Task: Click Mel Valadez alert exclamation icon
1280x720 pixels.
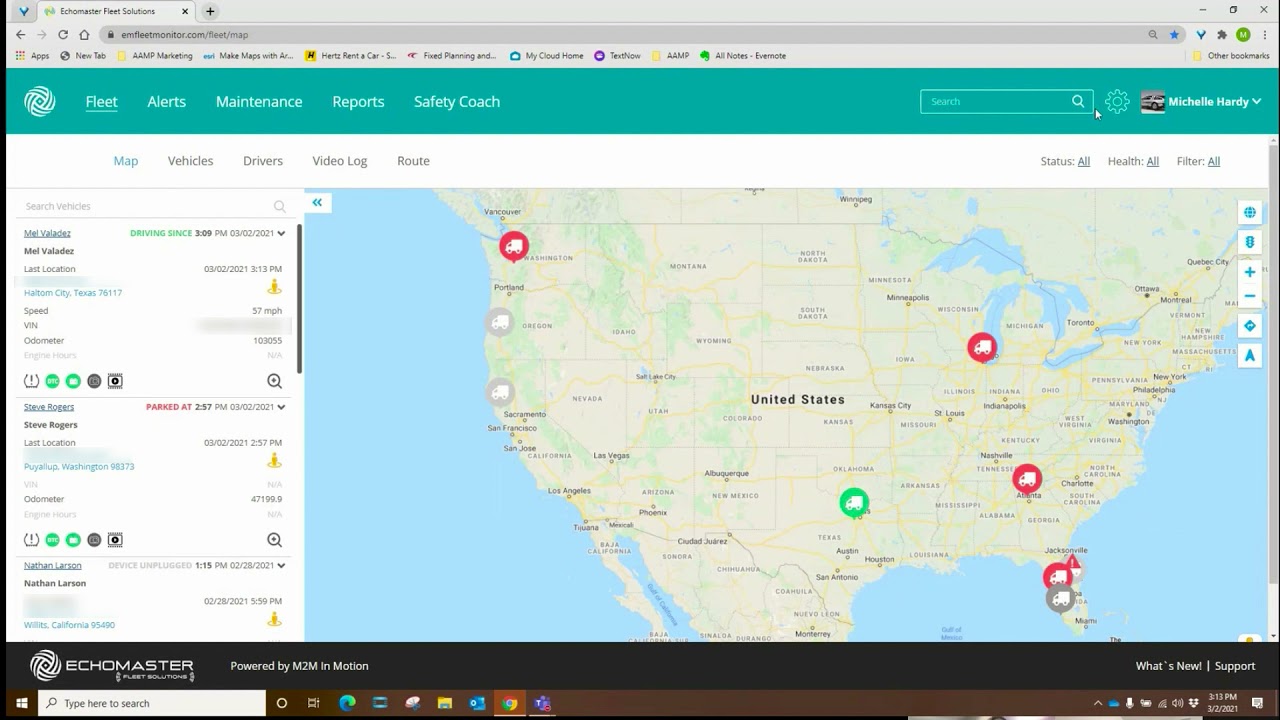Action: 31,381
